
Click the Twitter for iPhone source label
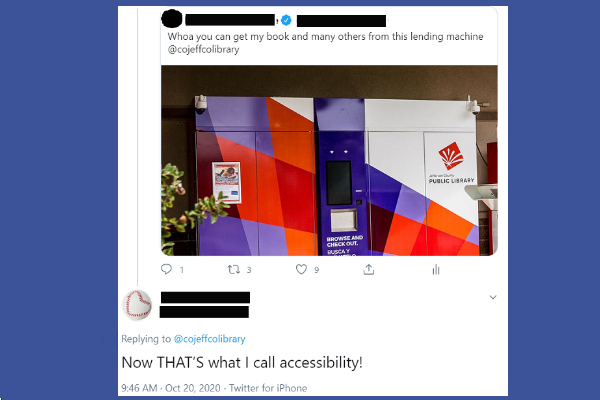point(268,388)
